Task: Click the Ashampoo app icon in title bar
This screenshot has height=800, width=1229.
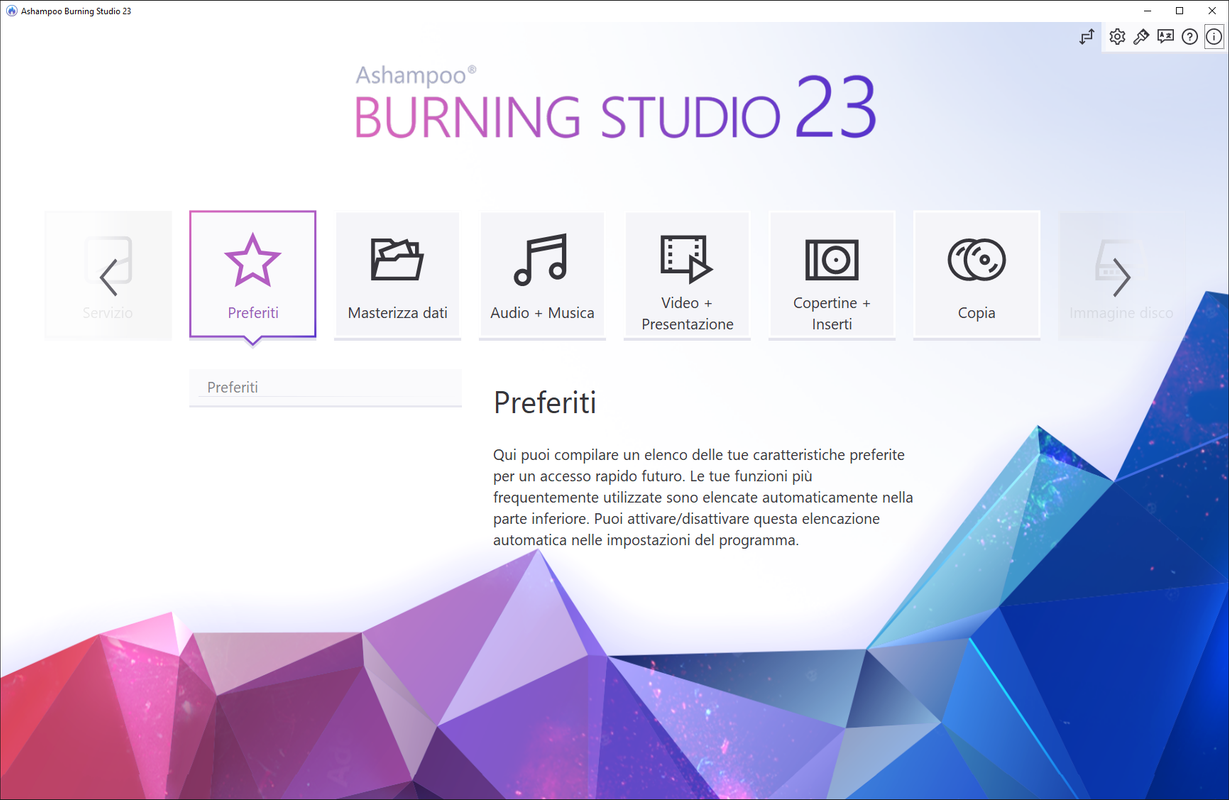Action: click(x=10, y=10)
